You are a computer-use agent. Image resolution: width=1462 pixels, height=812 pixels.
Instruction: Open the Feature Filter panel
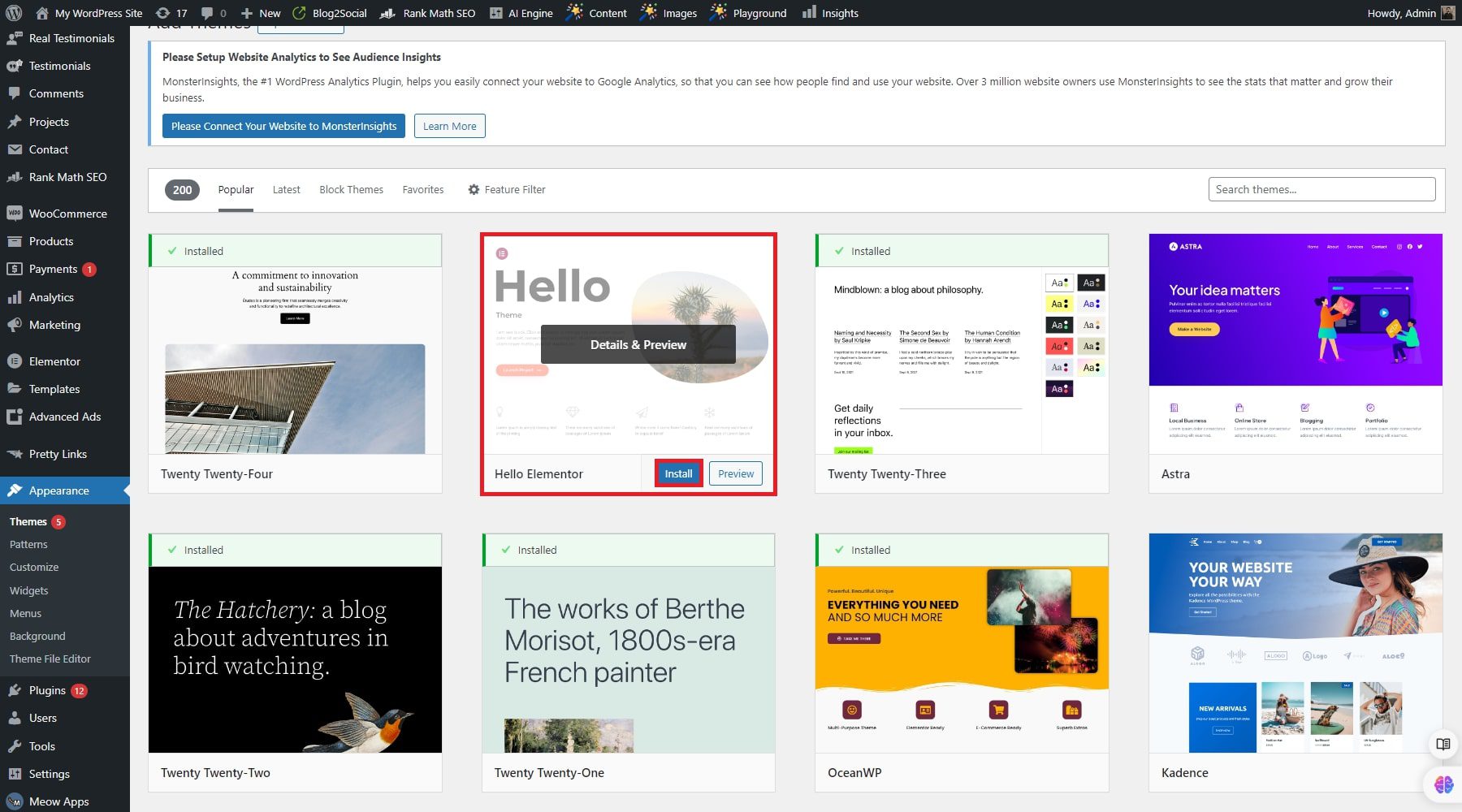[x=506, y=189]
